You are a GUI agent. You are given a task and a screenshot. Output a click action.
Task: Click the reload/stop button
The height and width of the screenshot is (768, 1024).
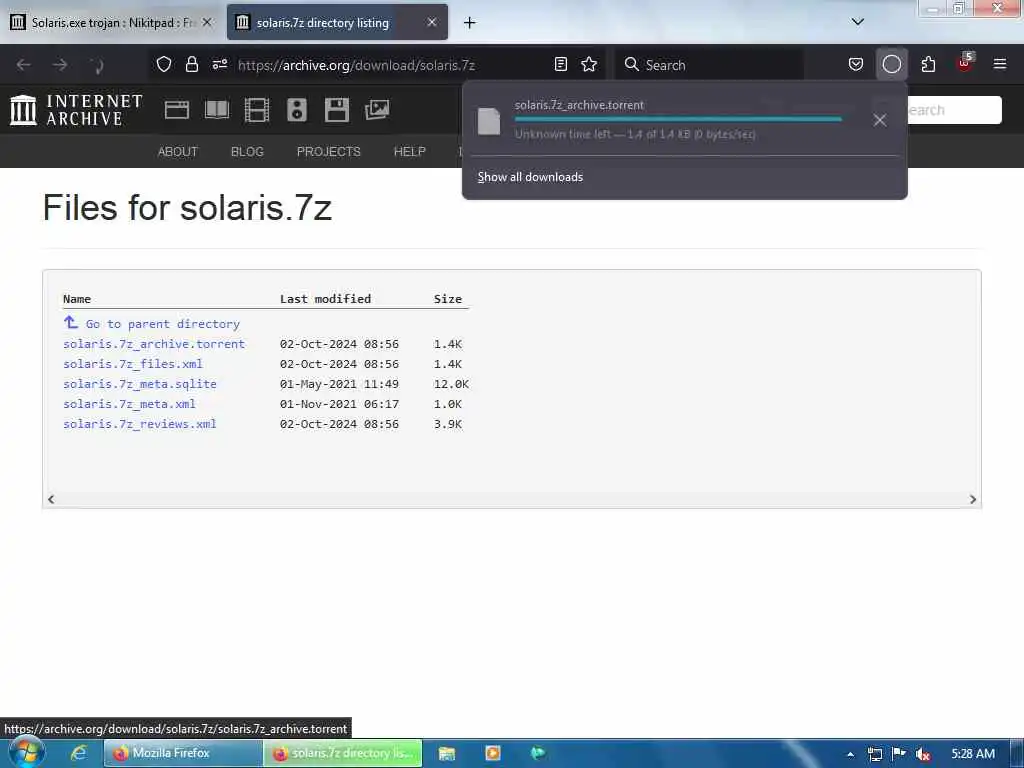97,65
